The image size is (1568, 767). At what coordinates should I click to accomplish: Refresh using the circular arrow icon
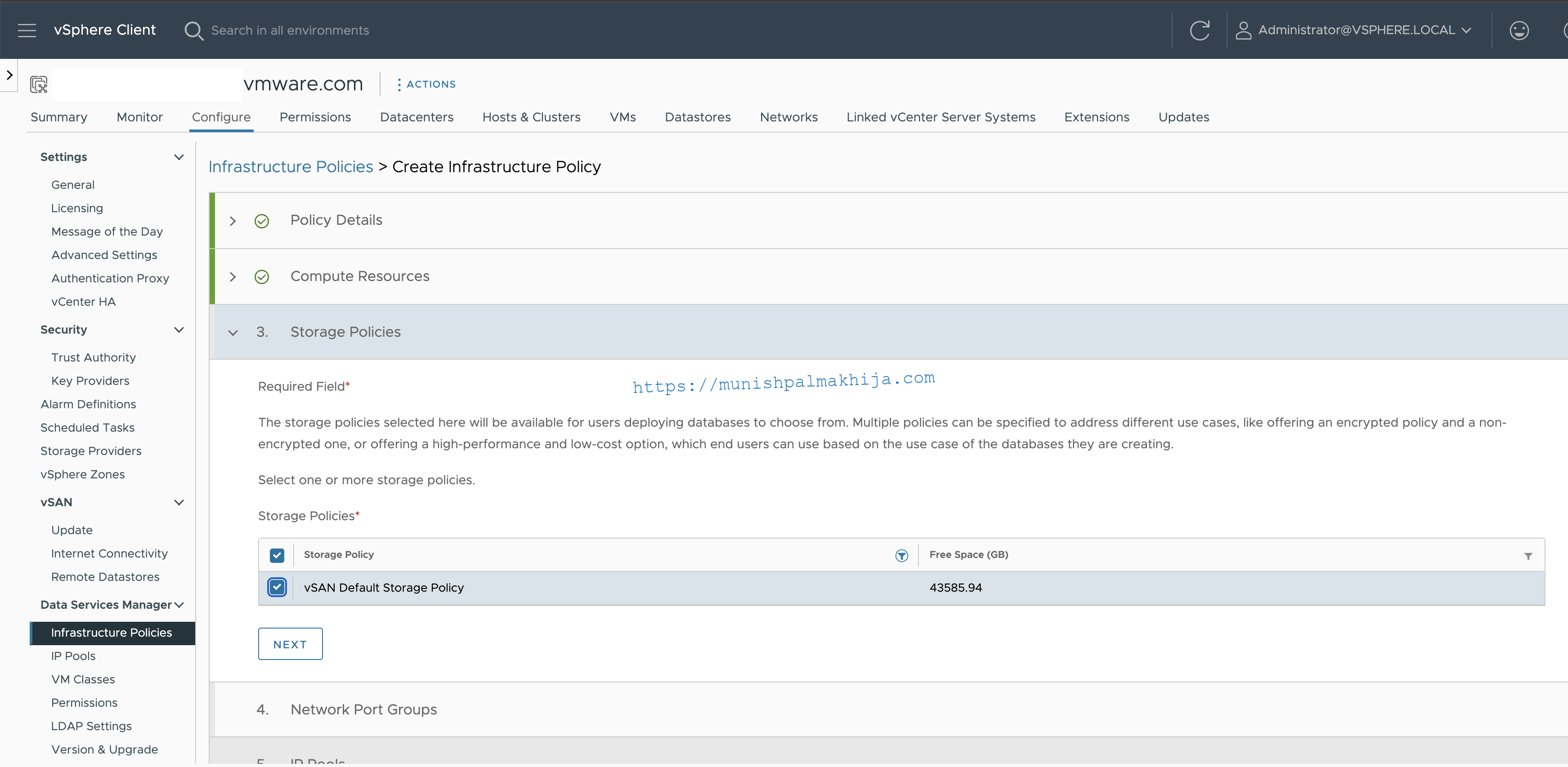click(x=1199, y=31)
